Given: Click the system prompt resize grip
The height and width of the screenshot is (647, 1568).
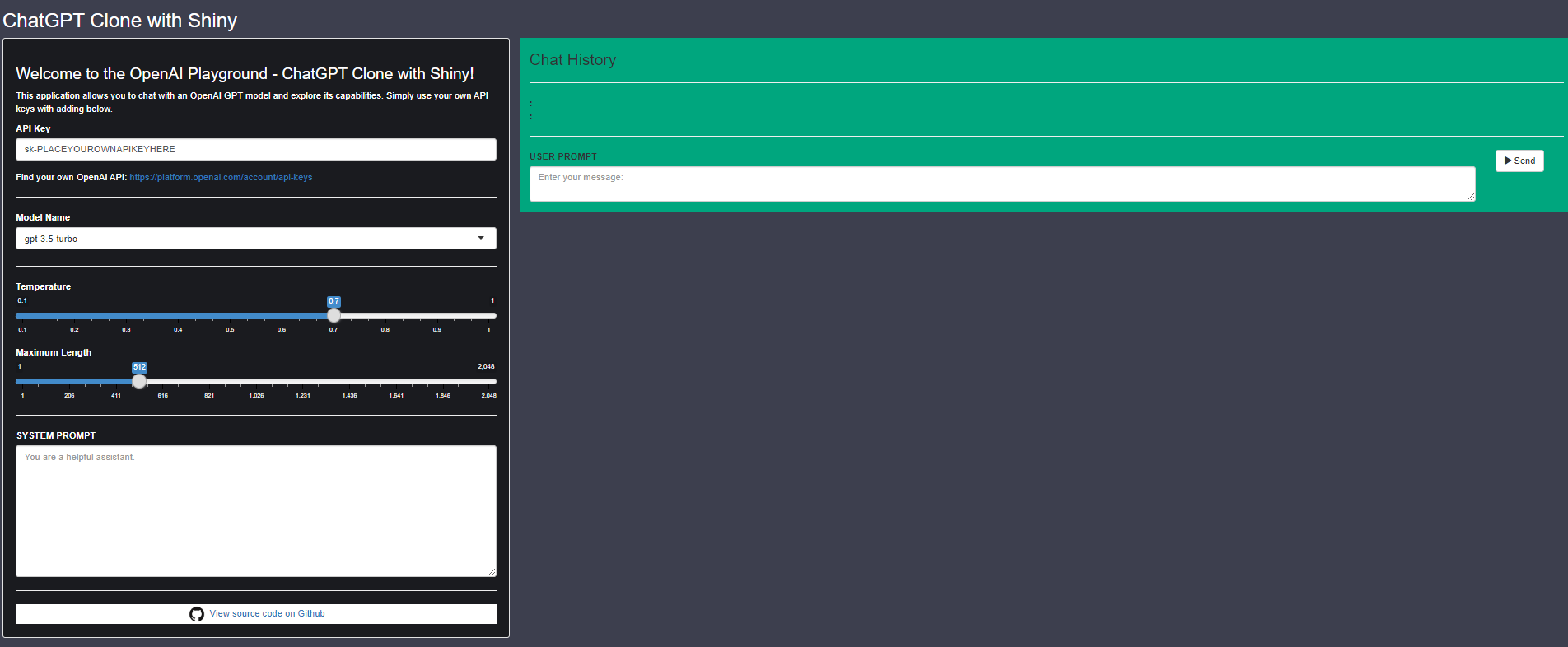Looking at the screenshot, I should point(492,572).
